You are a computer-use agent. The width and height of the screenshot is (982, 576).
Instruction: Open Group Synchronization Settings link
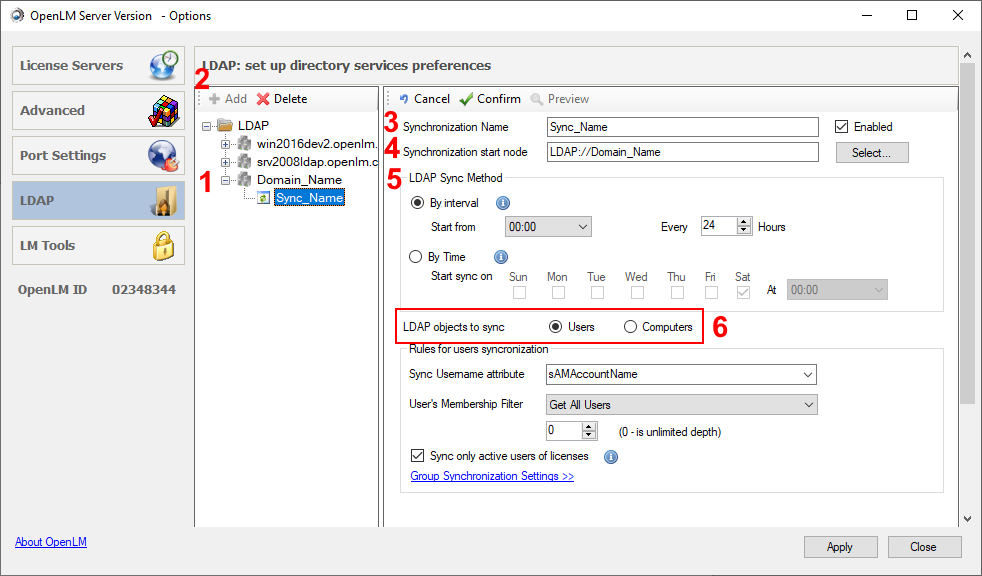tap(492, 476)
